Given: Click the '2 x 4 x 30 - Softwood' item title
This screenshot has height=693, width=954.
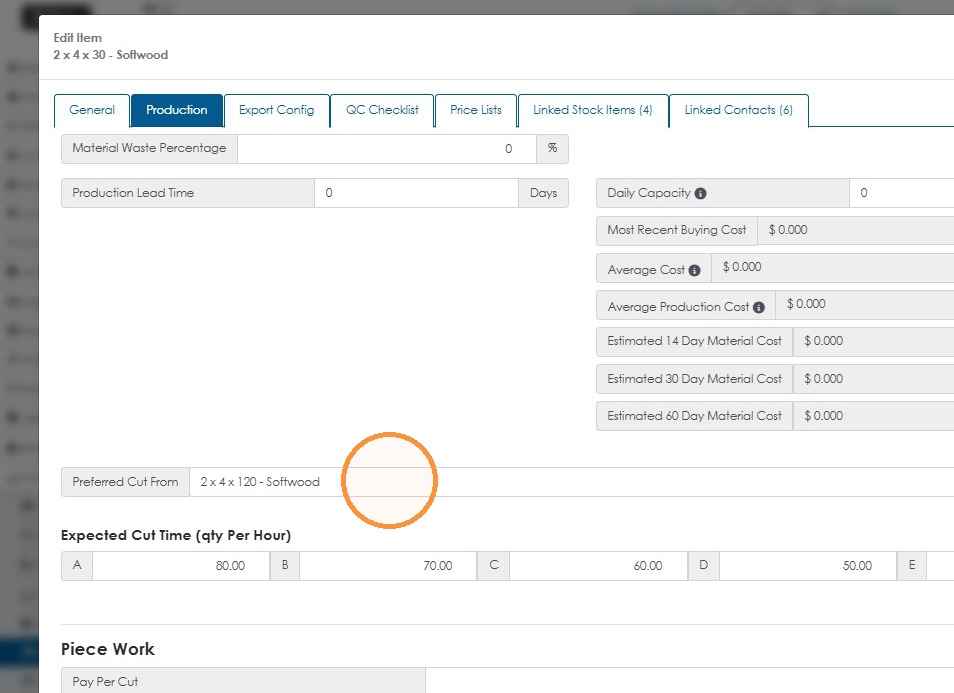Looking at the screenshot, I should click(111, 55).
